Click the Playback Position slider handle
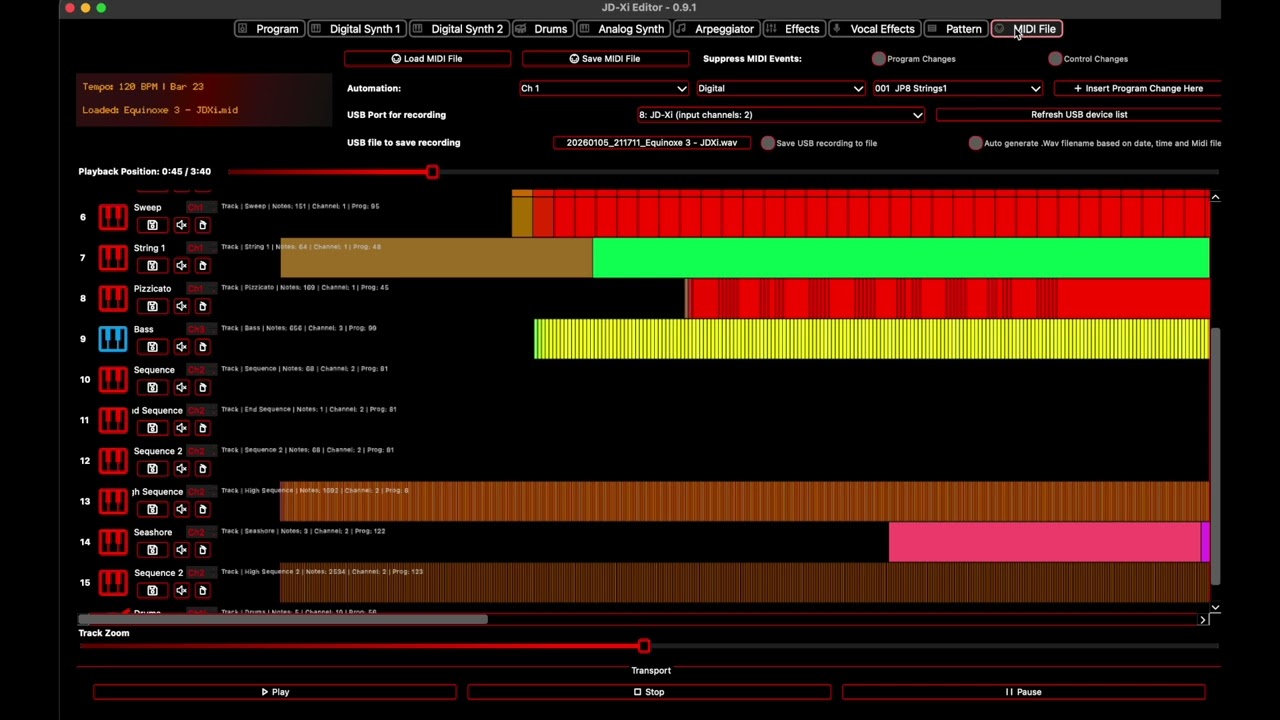This screenshot has width=1280, height=720. pyautogui.click(x=432, y=172)
